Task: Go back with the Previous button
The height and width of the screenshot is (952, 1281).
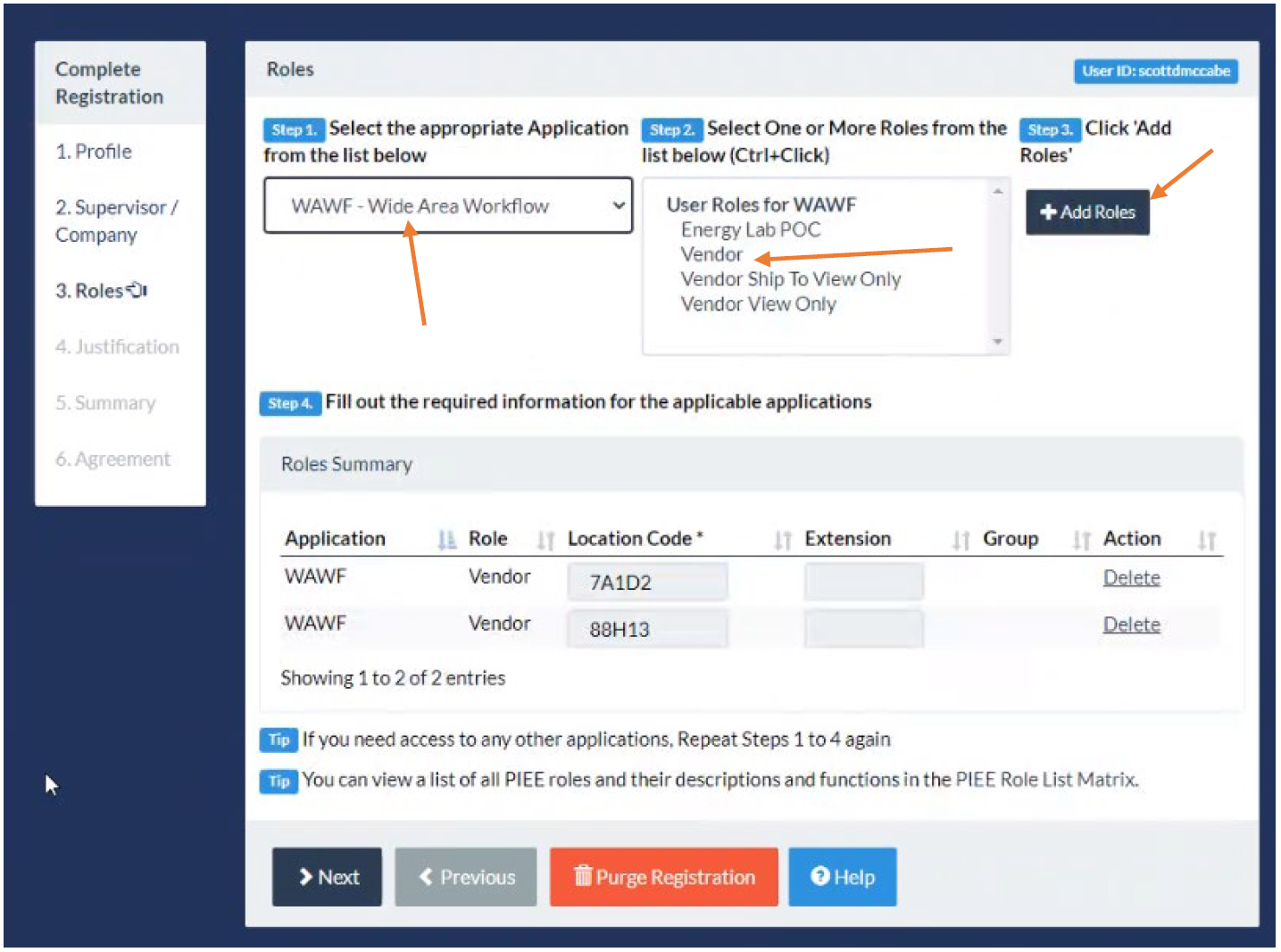Action: 466,877
